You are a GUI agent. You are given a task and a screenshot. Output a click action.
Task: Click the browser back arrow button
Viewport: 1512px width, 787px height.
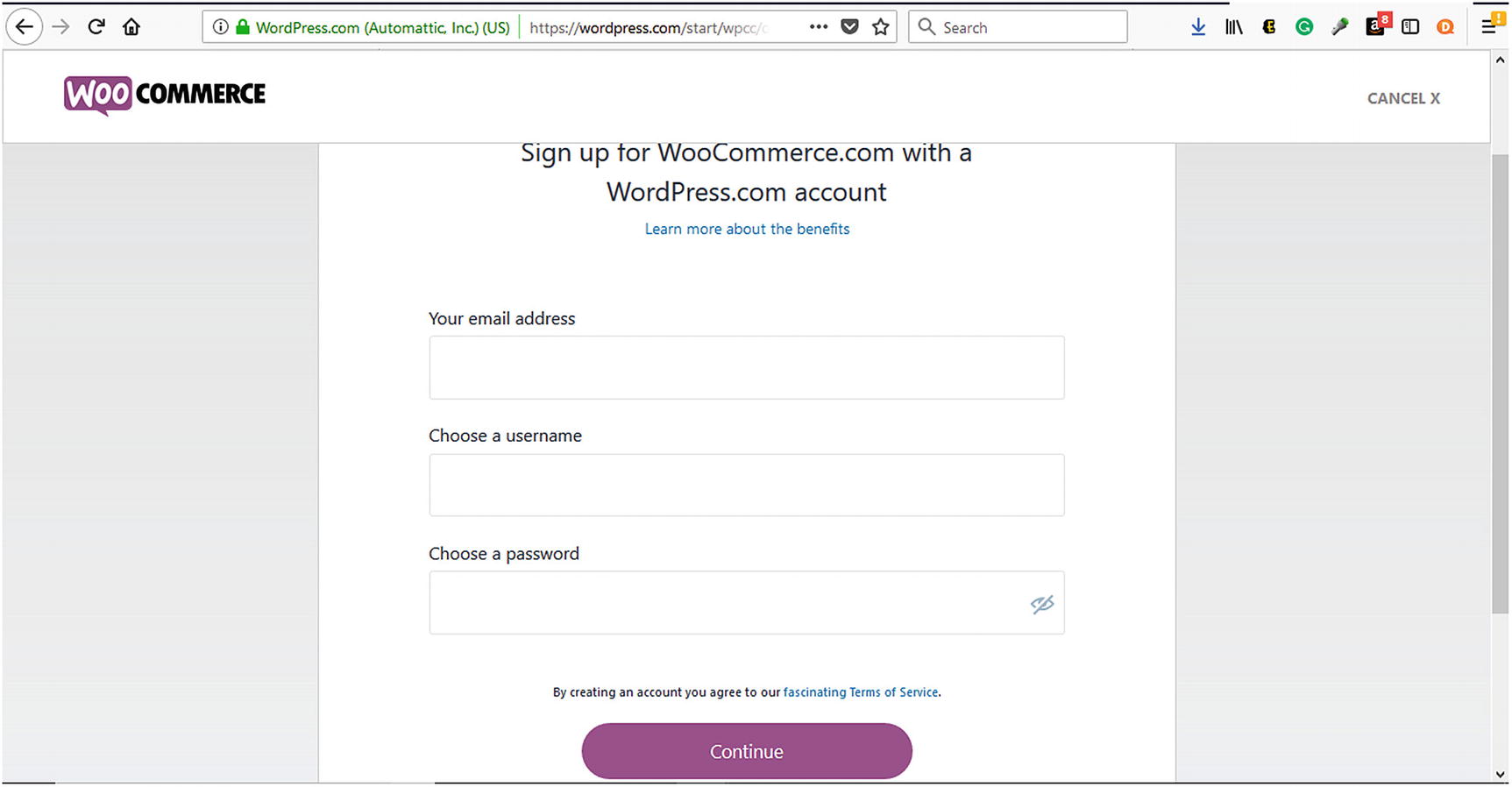point(24,27)
